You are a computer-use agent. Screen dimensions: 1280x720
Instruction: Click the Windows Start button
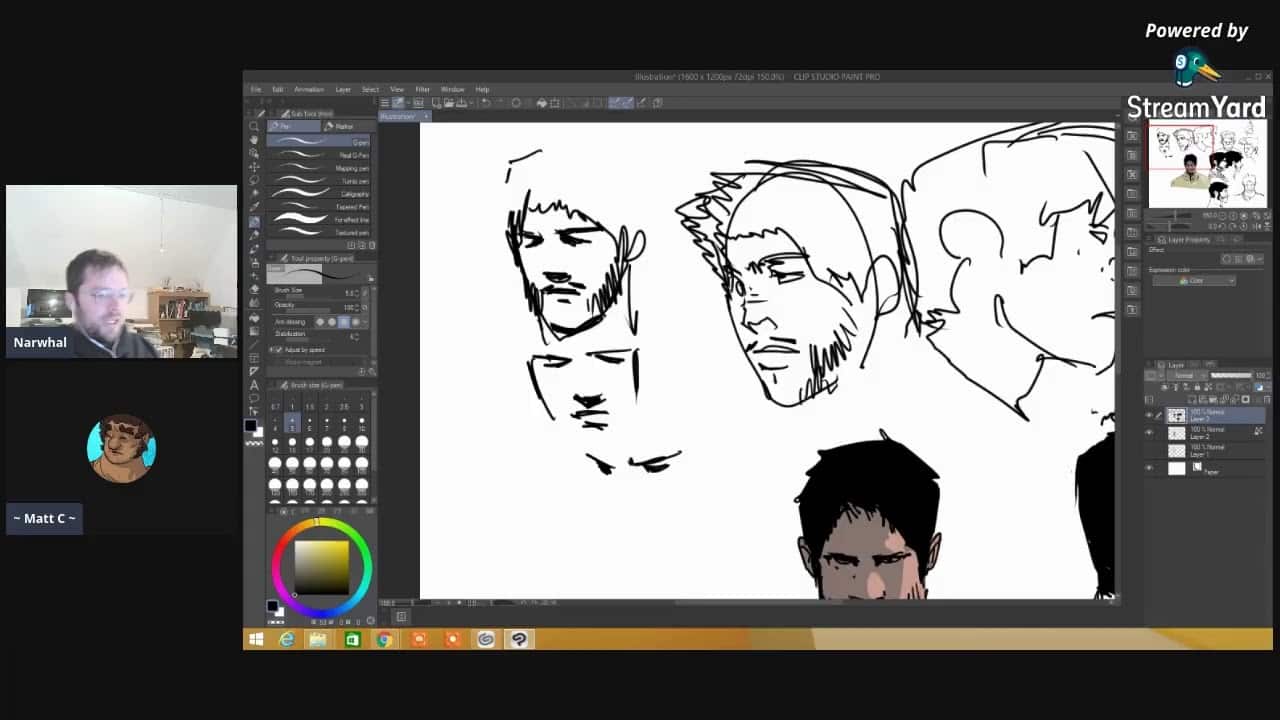[256, 639]
